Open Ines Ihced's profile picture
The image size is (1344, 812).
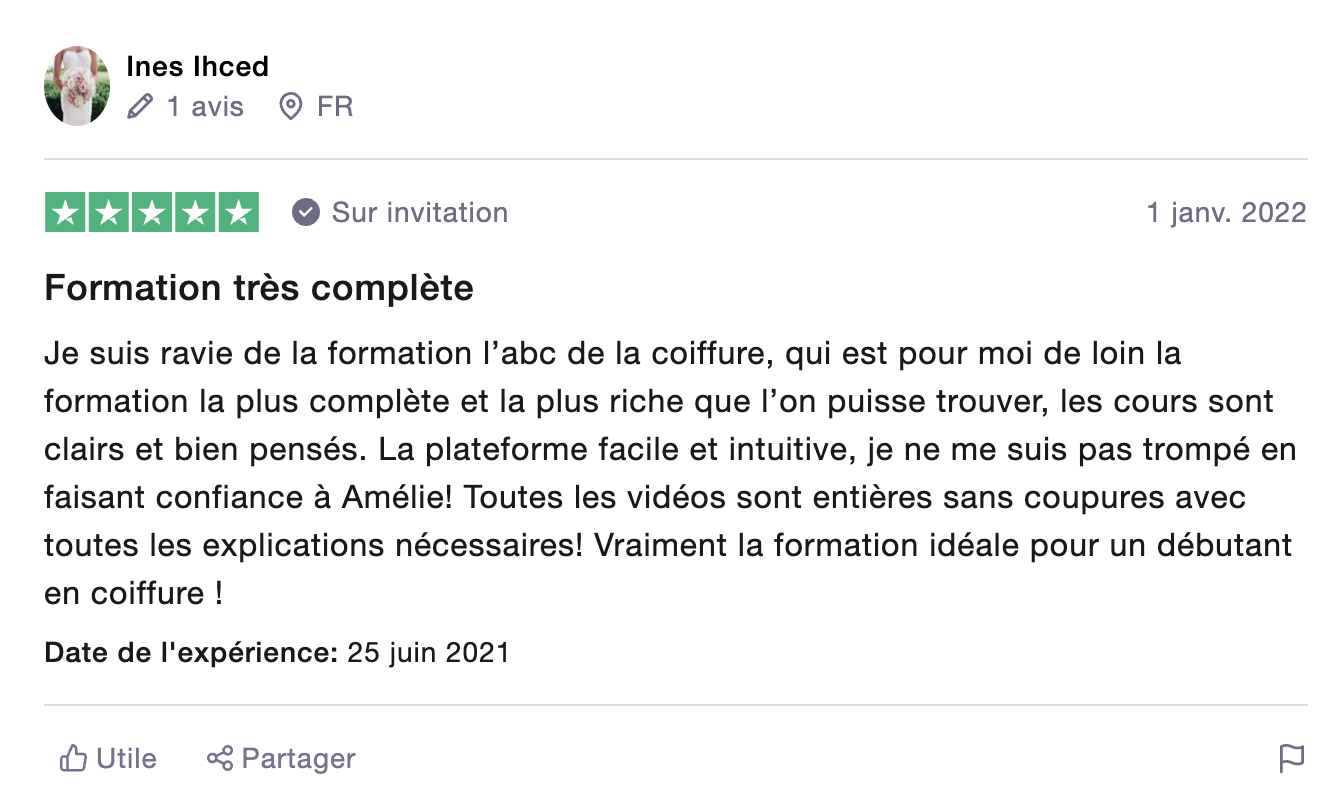click(x=77, y=86)
